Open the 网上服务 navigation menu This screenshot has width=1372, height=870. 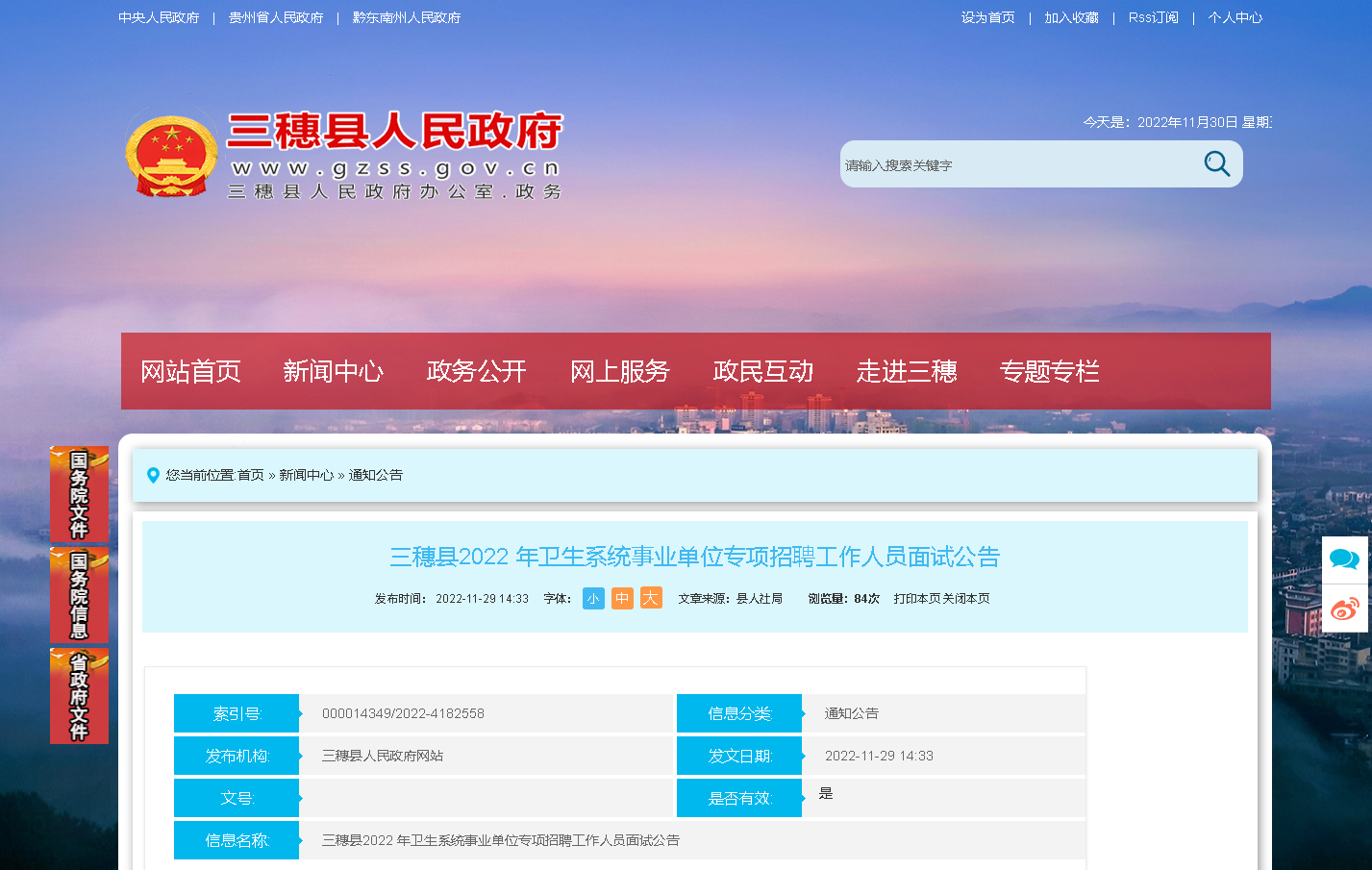619,371
